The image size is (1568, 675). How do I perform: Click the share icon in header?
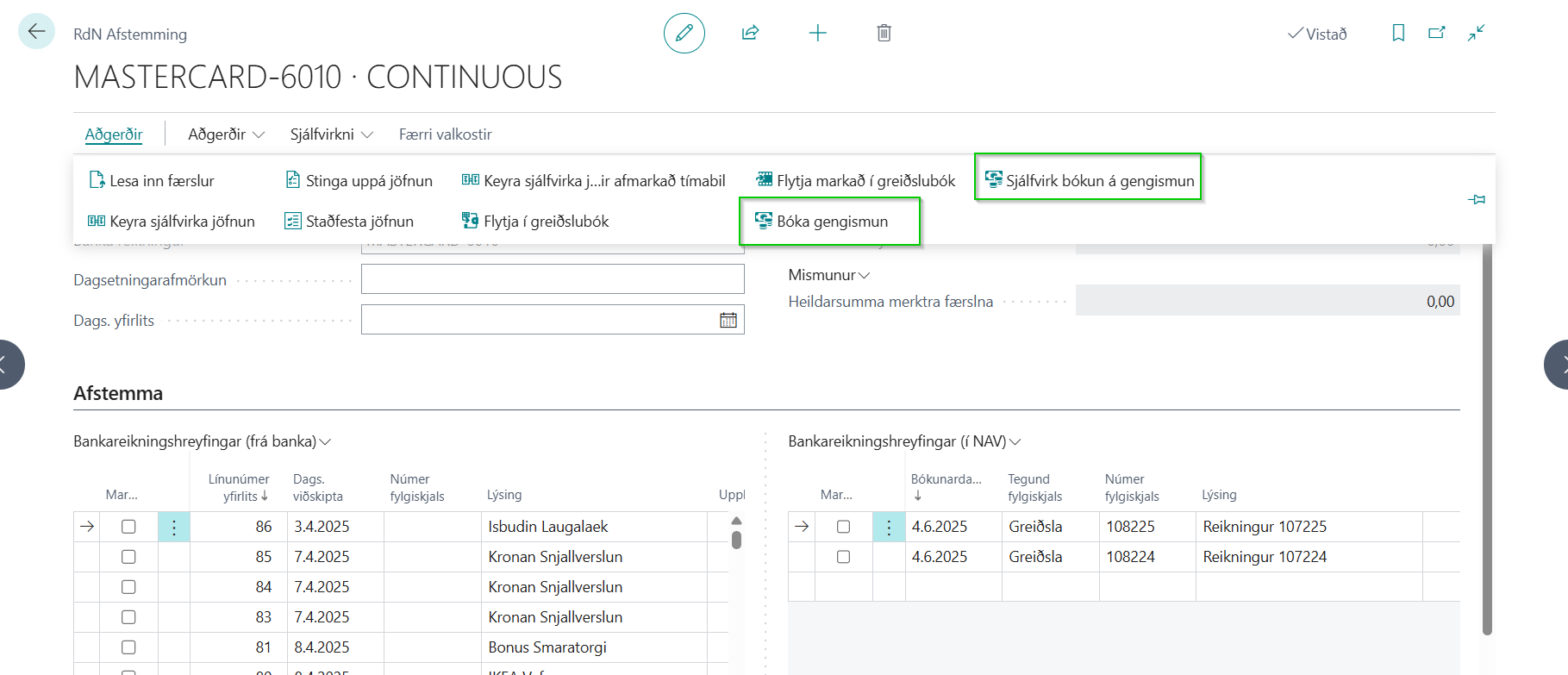point(750,33)
